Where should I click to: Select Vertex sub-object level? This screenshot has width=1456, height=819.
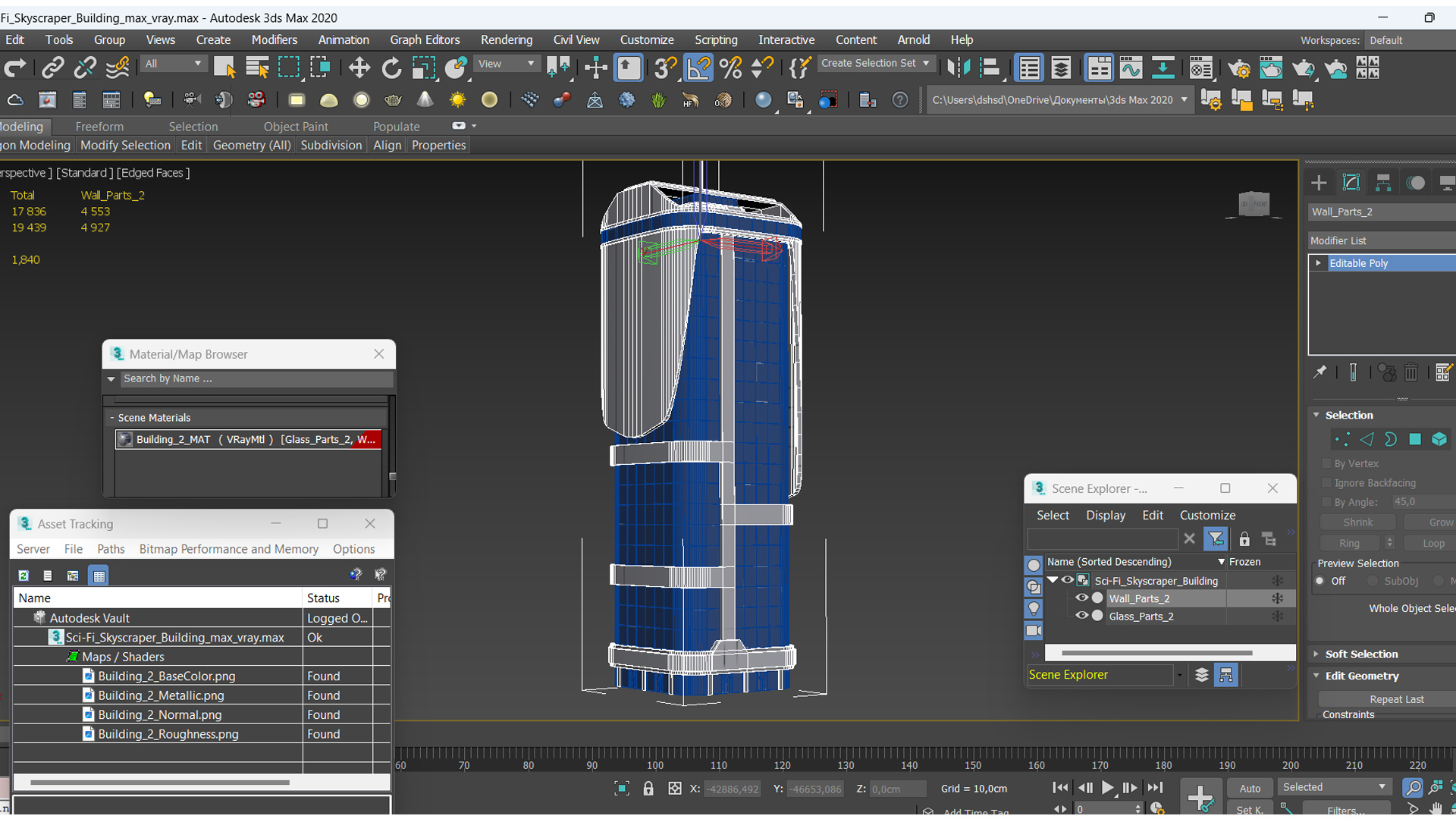tap(1342, 439)
